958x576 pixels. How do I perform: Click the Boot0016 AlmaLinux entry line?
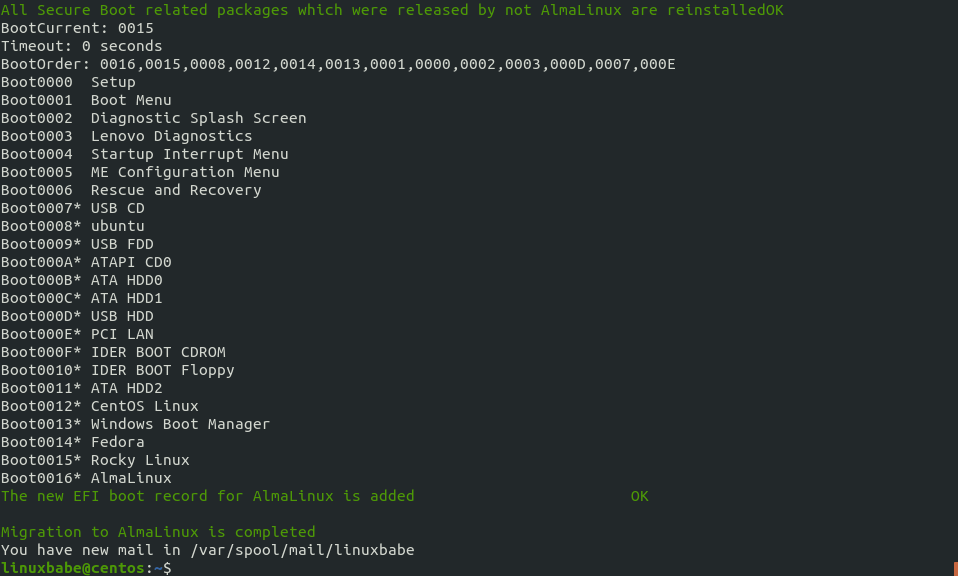[x=86, y=478]
